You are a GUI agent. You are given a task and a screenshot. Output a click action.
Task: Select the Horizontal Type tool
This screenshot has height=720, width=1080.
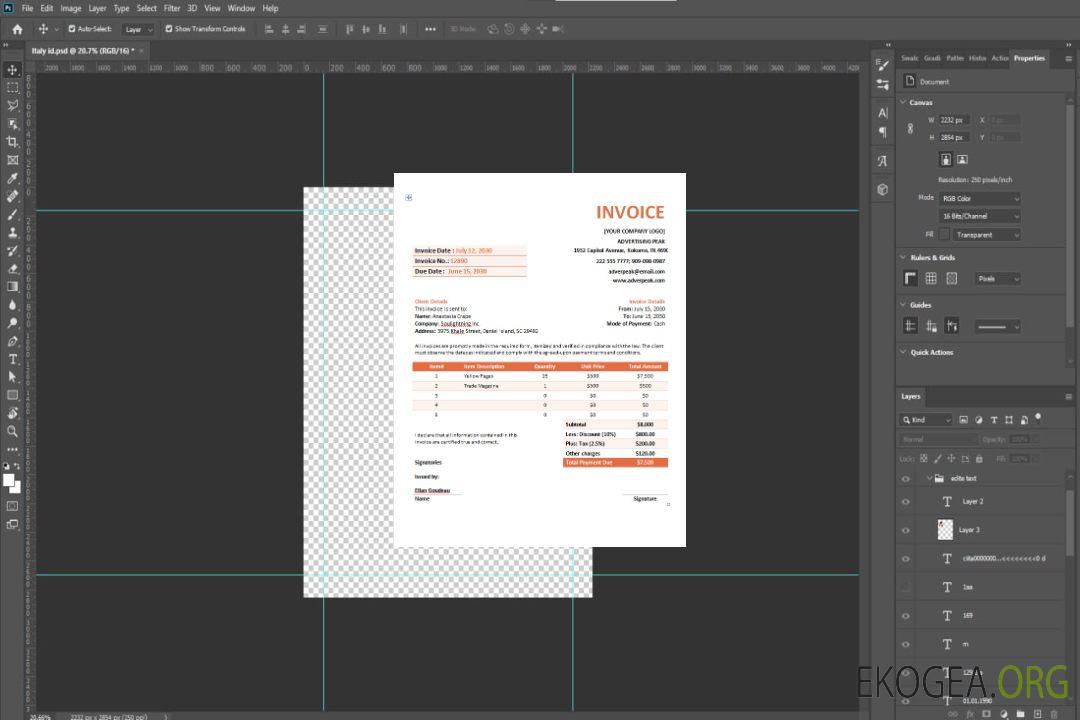coord(13,359)
